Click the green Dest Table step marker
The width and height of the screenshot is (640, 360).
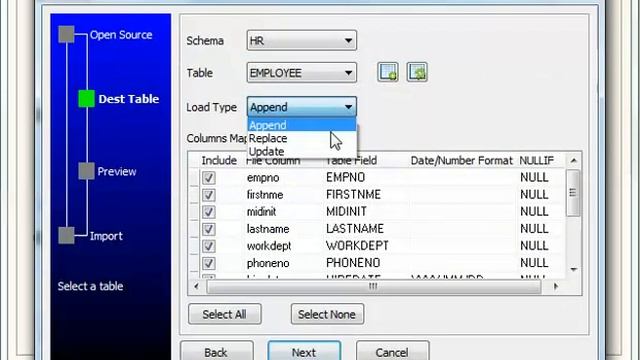pos(87,99)
